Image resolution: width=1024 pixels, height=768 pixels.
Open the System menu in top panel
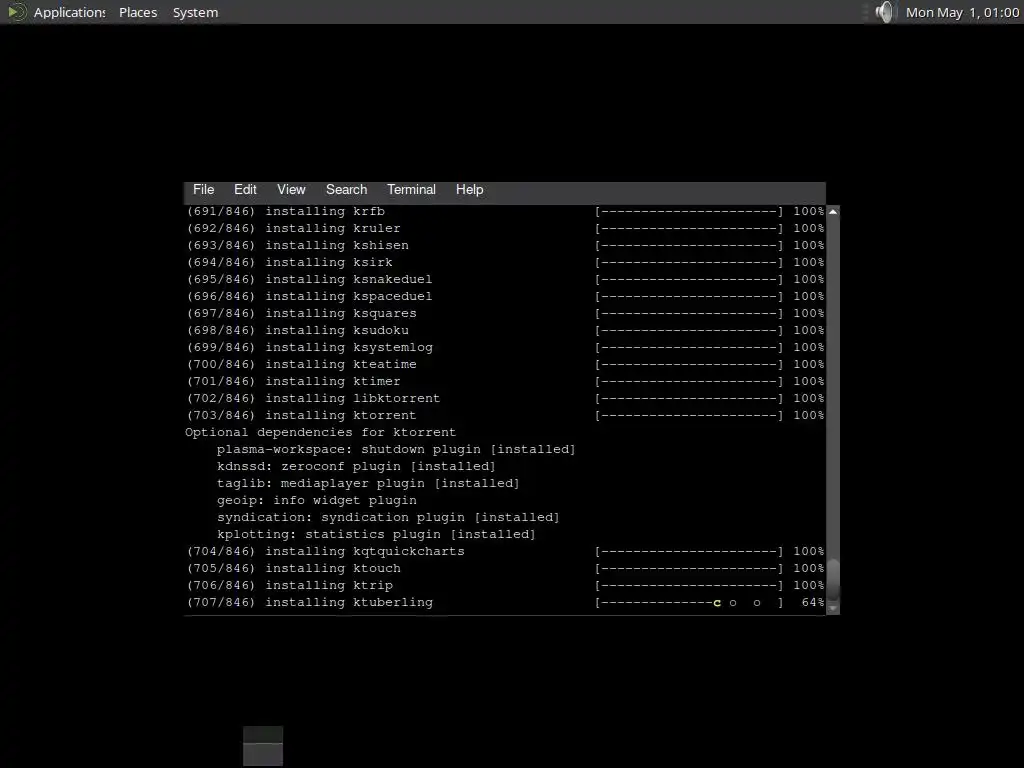pos(195,12)
